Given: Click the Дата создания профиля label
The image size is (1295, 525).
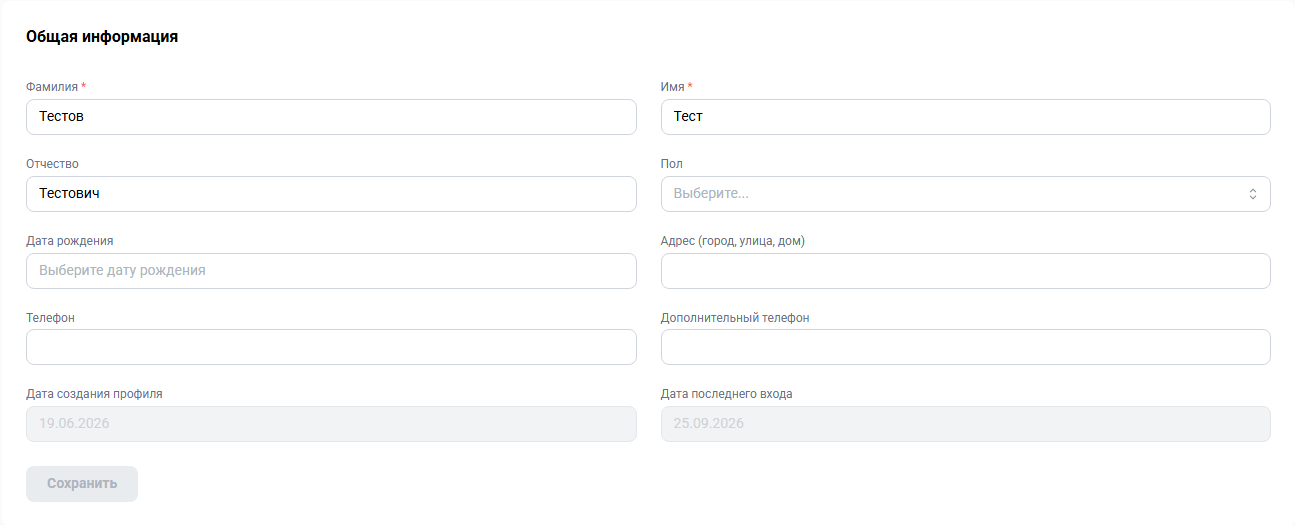Looking at the screenshot, I should point(94,394).
